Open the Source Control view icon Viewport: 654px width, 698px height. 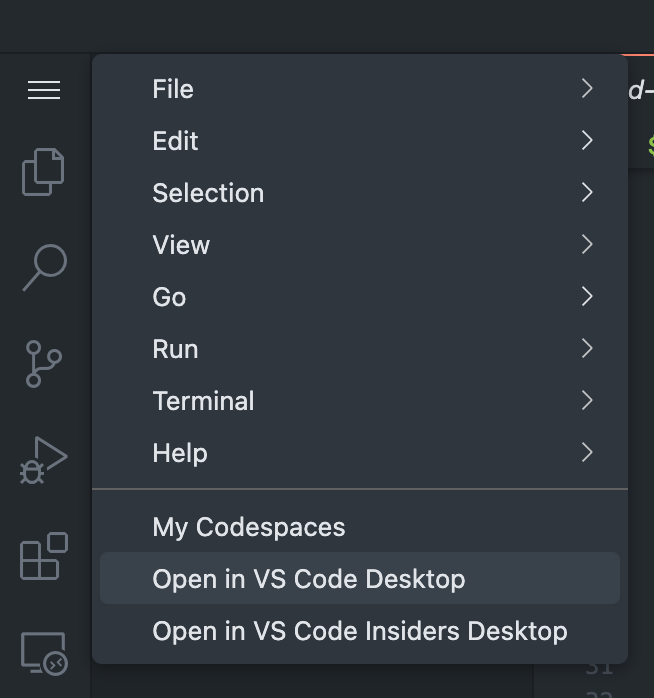click(44, 364)
